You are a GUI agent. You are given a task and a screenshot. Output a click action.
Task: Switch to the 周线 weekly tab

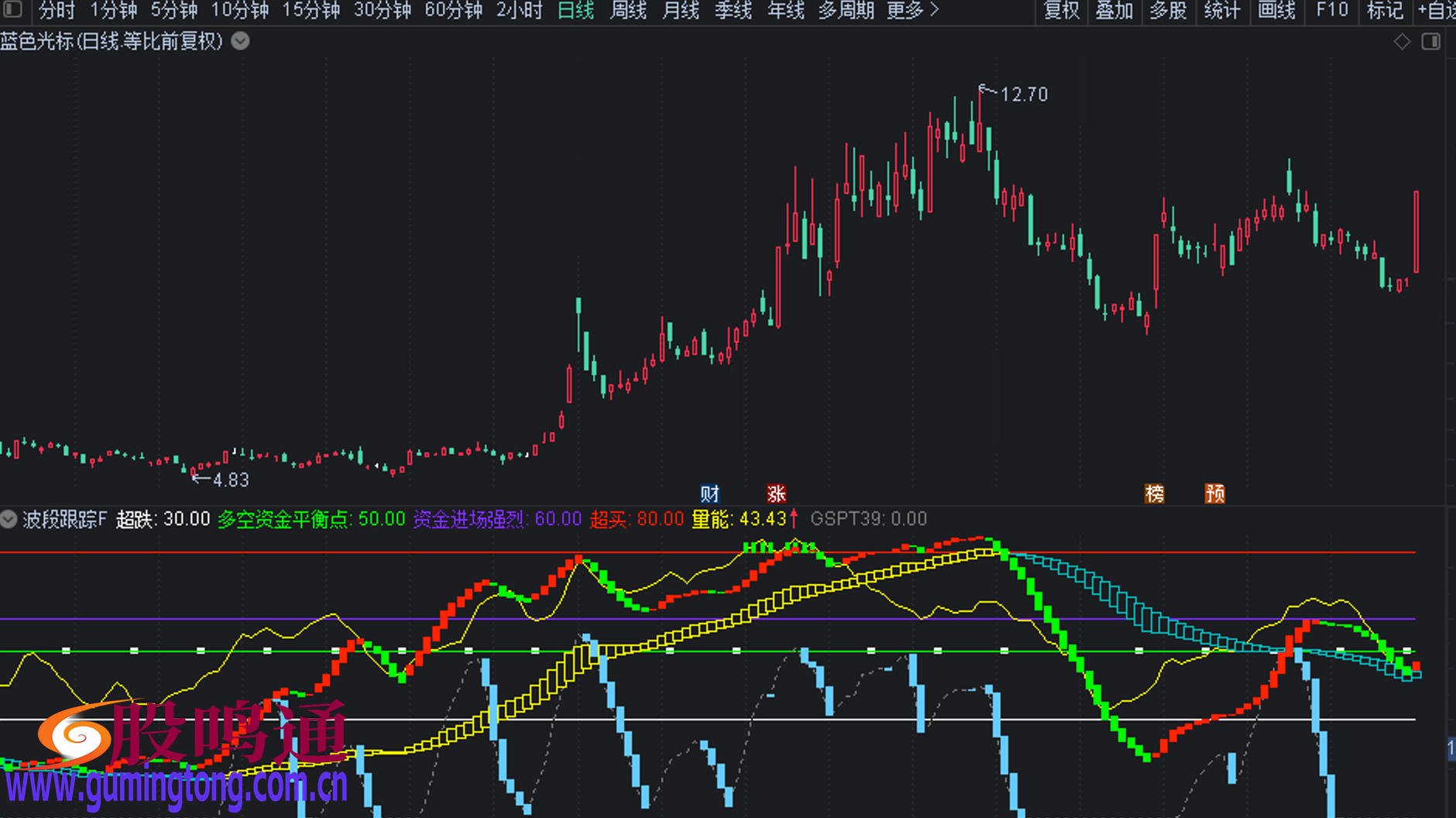click(x=628, y=10)
